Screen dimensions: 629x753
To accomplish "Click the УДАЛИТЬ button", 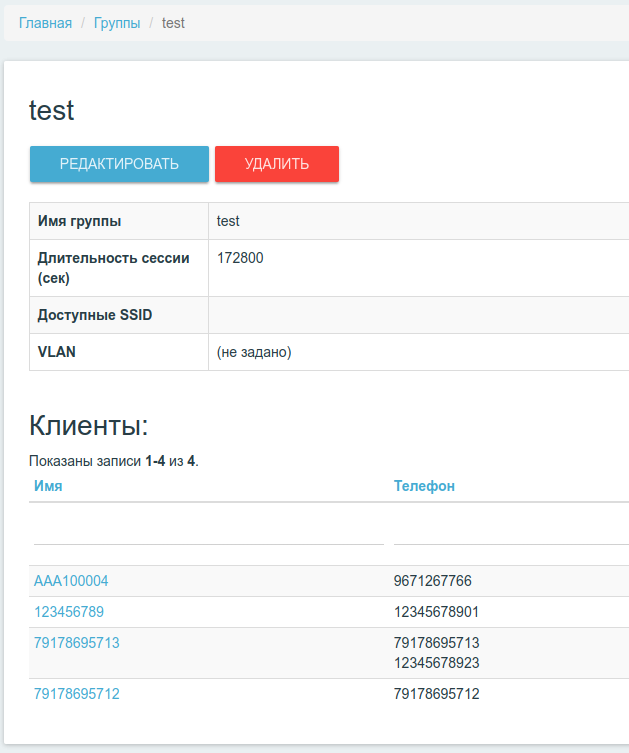I will pos(277,164).
